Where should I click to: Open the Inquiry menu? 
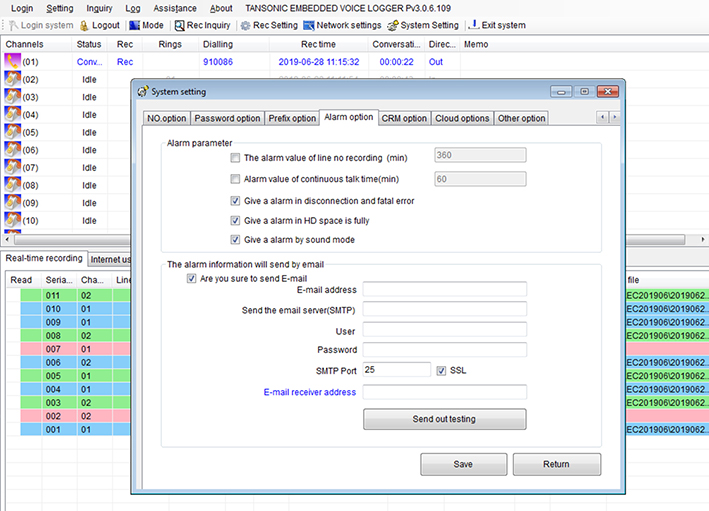click(x=99, y=8)
